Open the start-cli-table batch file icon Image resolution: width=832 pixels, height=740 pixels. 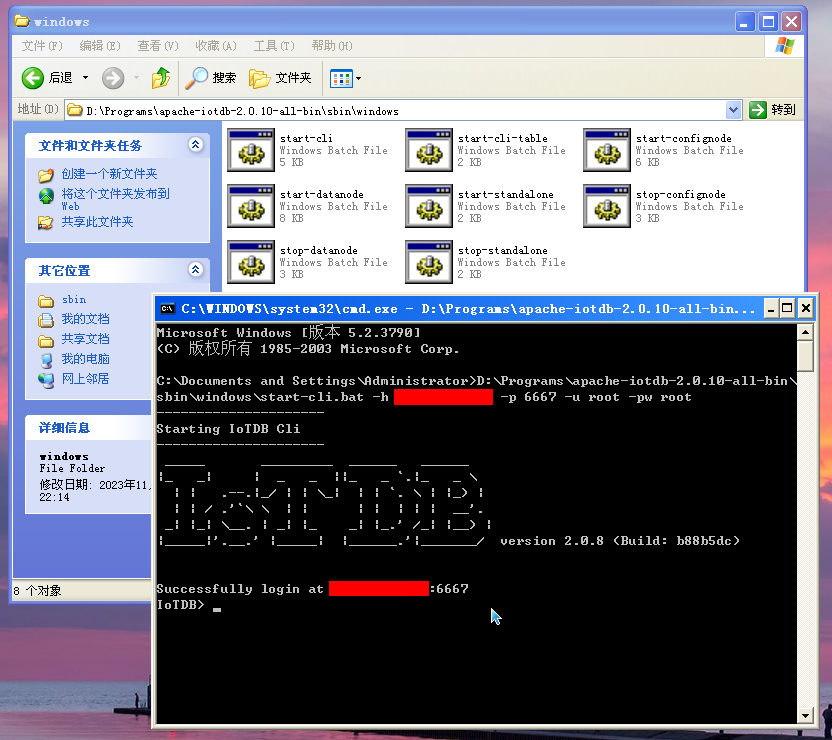coord(429,150)
